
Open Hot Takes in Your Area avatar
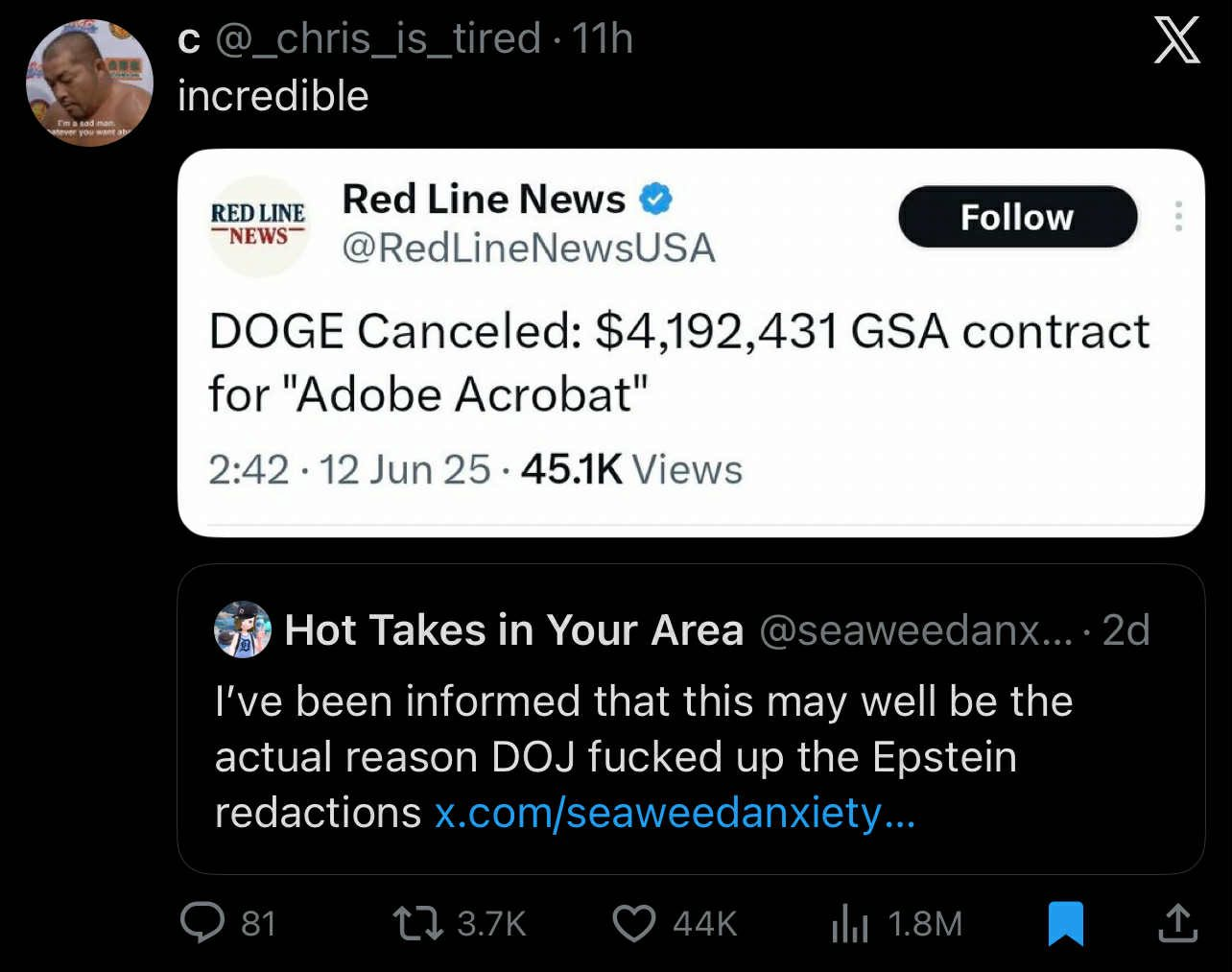click(x=242, y=630)
